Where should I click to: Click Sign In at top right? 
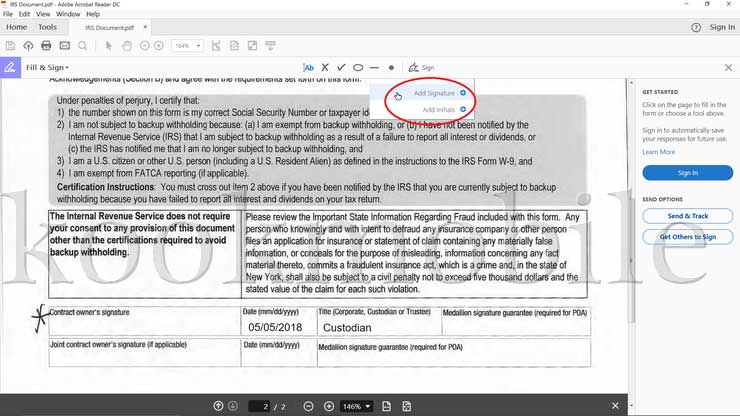pos(722,27)
